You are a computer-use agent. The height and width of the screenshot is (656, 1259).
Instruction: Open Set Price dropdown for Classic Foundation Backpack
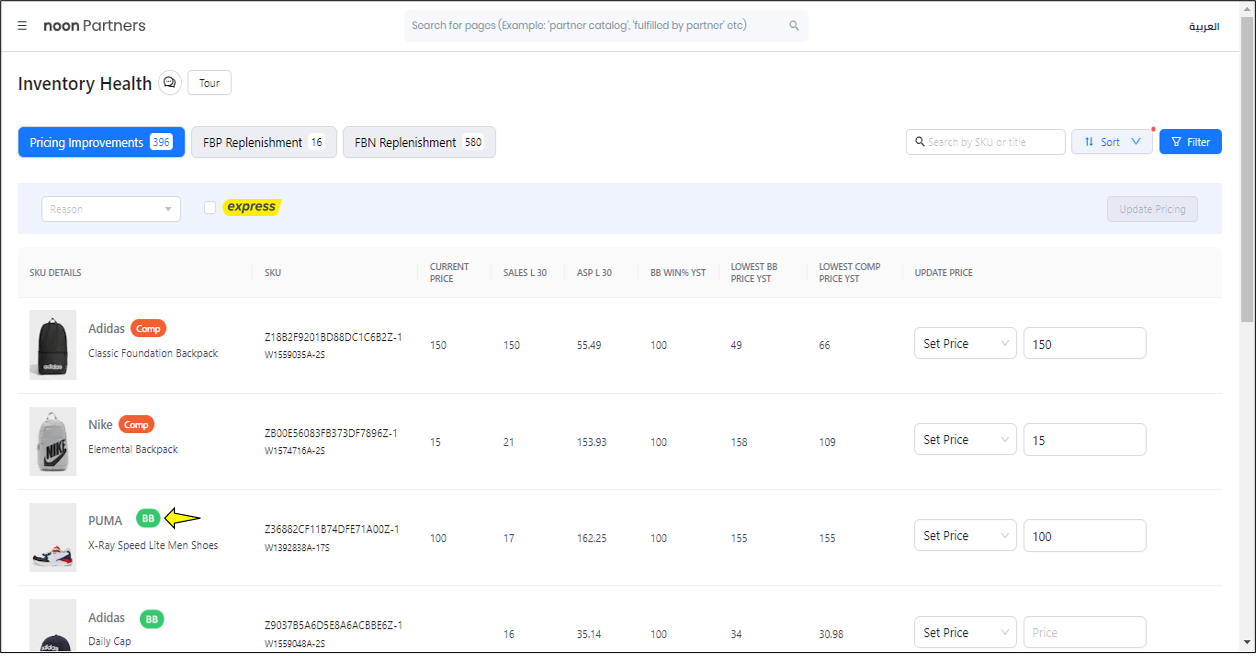point(965,344)
